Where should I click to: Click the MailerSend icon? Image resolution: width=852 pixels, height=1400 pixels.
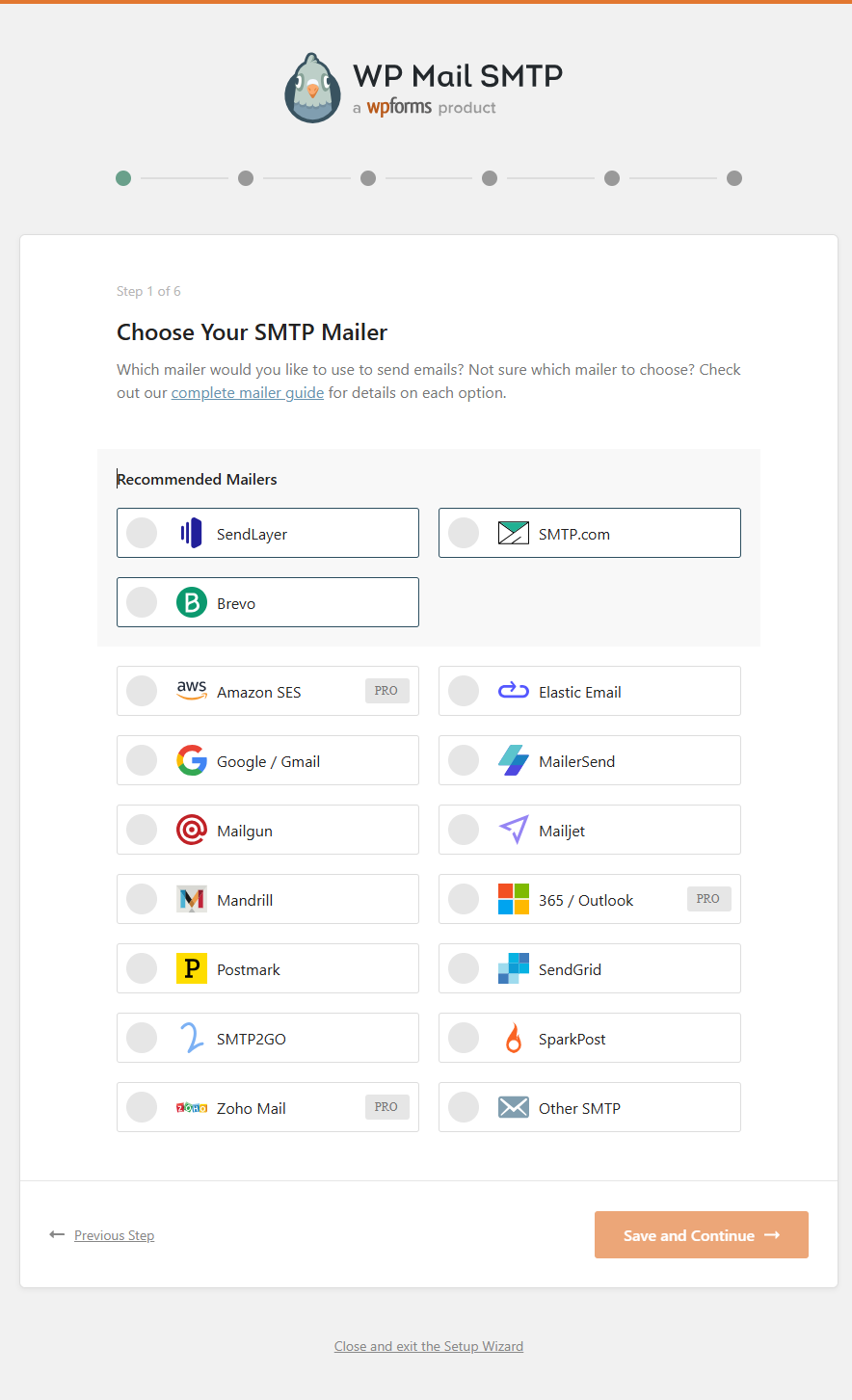coord(513,760)
